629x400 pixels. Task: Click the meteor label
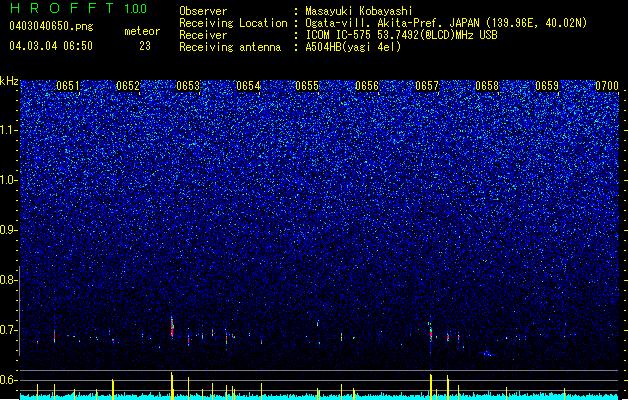[142, 31]
